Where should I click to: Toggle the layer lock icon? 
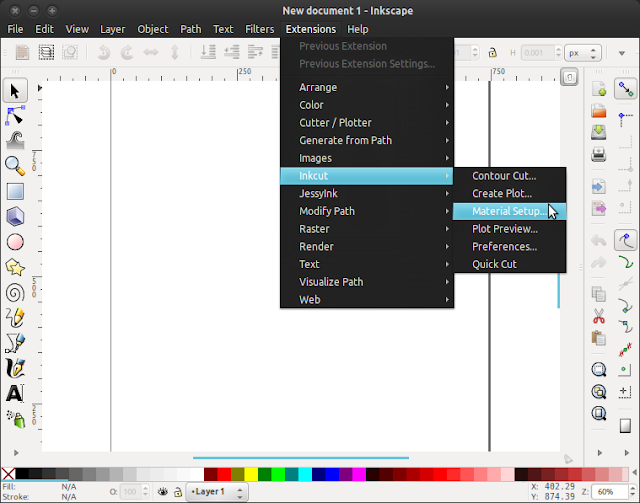(178, 492)
